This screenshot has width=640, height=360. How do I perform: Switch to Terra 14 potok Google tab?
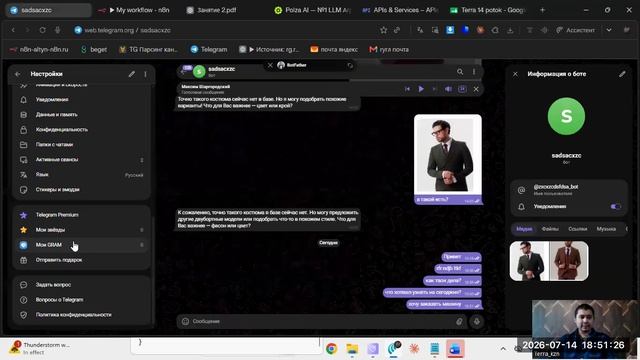(489, 10)
